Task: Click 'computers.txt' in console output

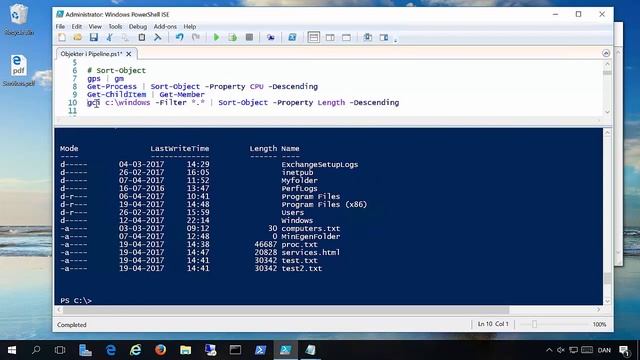Action: tap(311, 229)
